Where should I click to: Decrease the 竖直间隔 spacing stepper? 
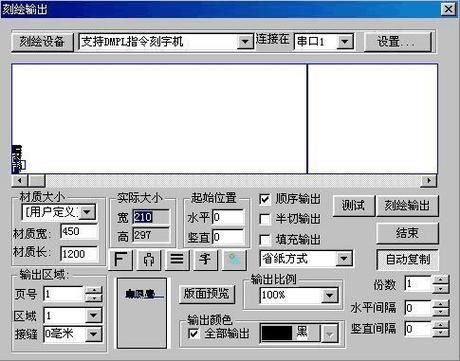[x=441, y=333]
